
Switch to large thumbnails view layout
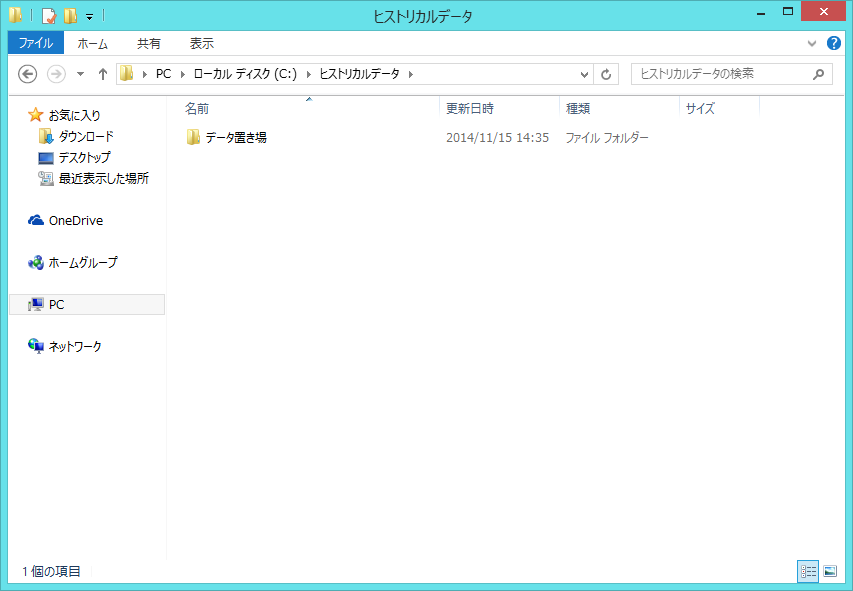(x=829, y=571)
